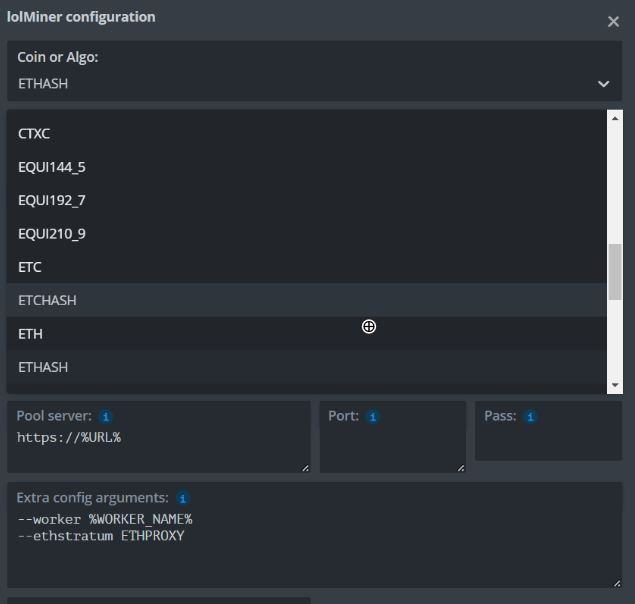
Task: Show Pass info icon
Action: 530,416
